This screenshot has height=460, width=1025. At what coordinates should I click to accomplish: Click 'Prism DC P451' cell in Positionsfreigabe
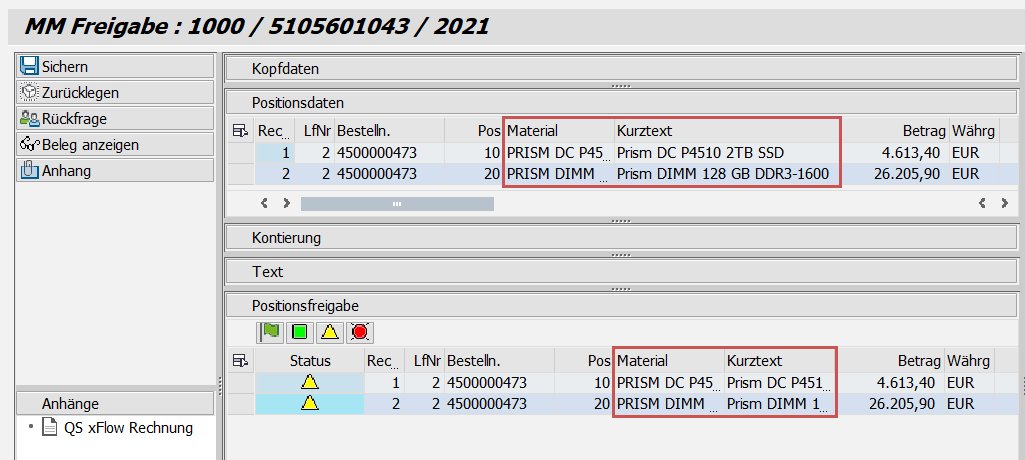point(781,382)
